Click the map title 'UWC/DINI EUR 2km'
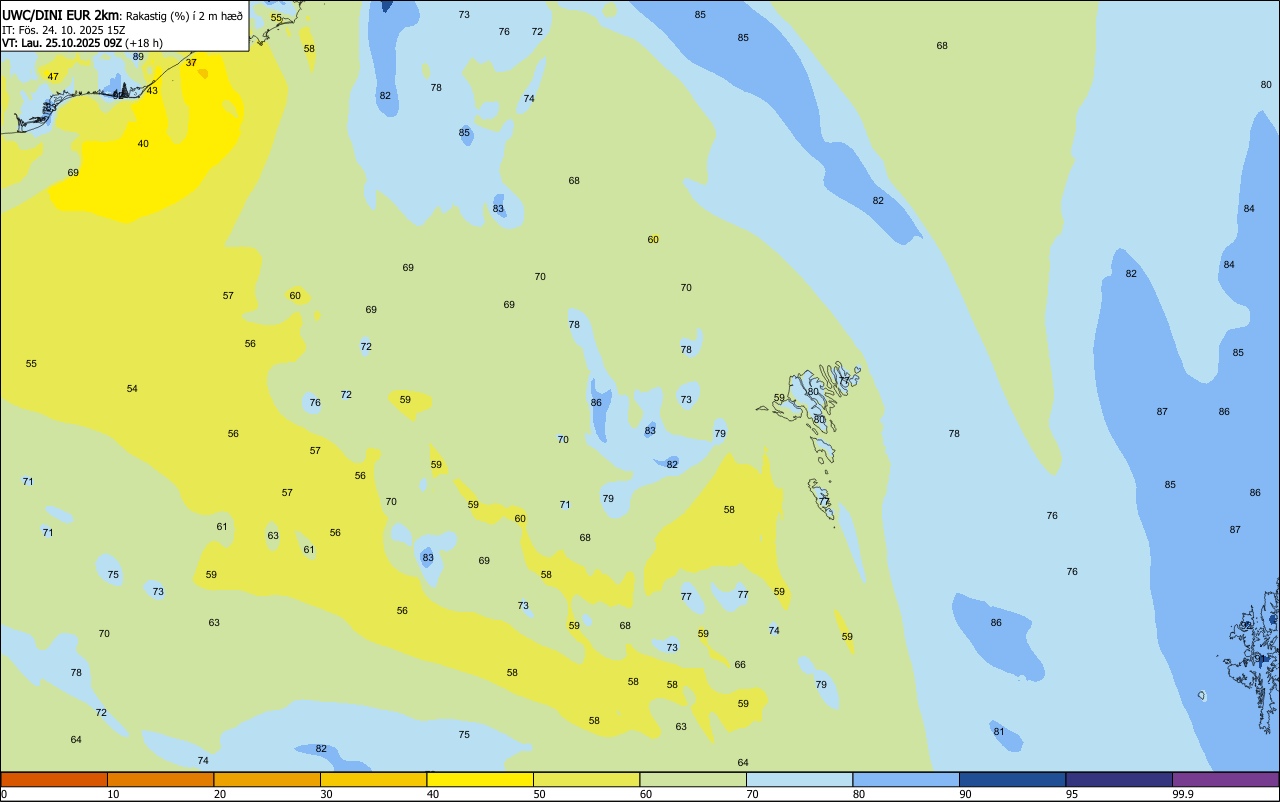 pos(61,15)
